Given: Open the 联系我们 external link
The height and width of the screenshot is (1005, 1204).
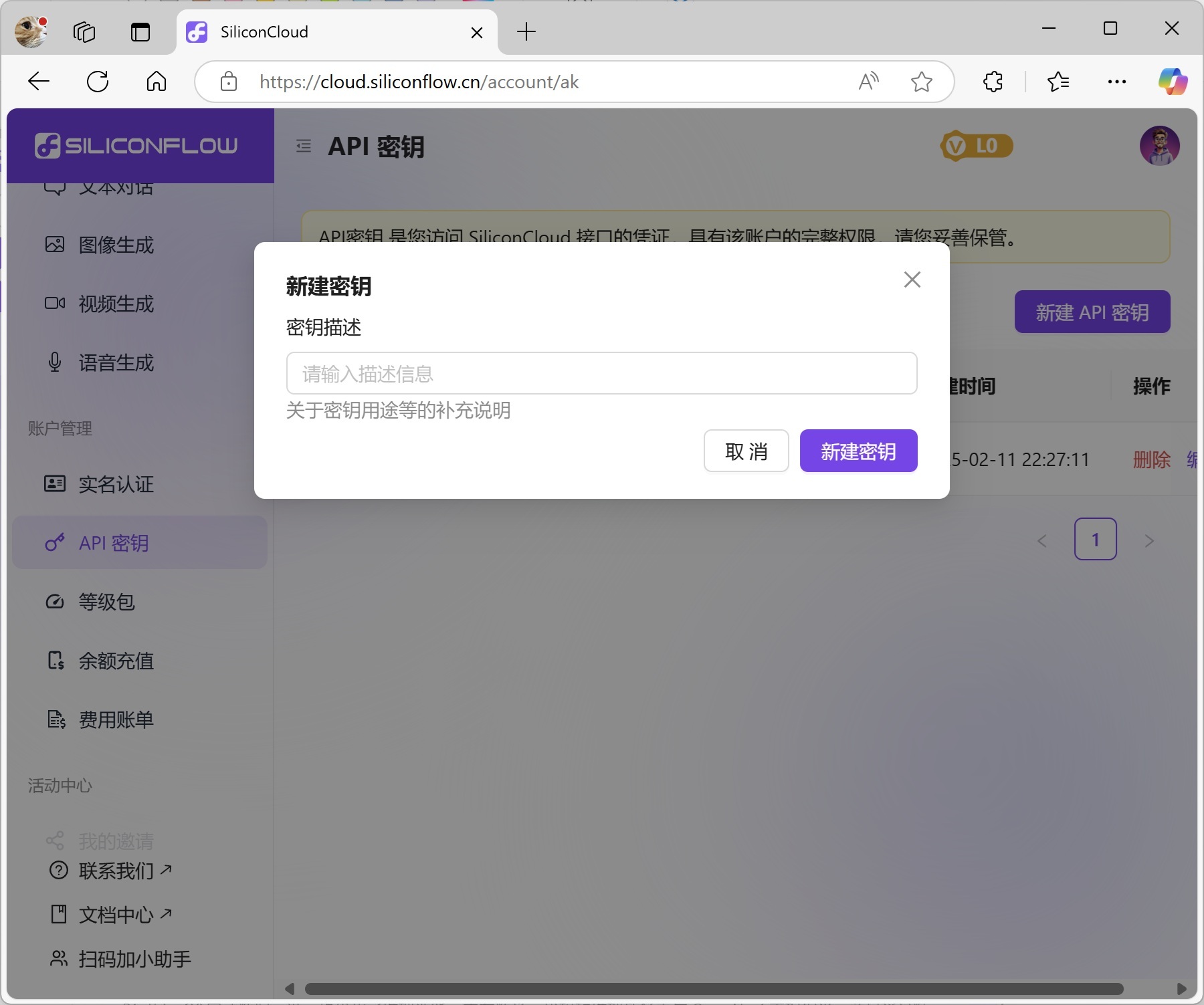Looking at the screenshot, I should click(125, 871).
